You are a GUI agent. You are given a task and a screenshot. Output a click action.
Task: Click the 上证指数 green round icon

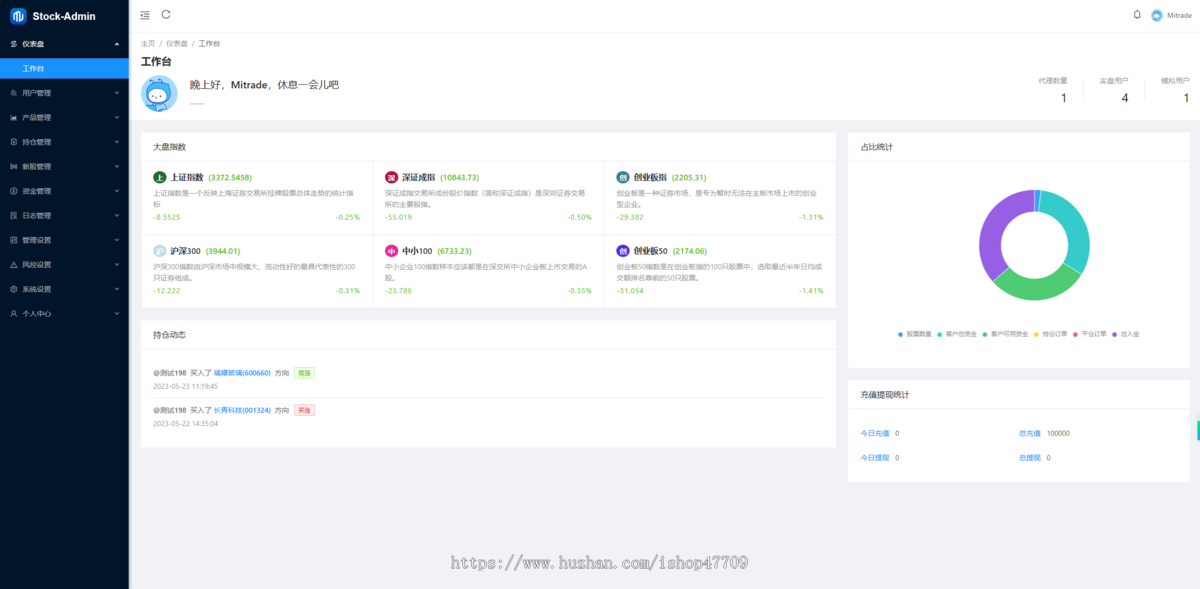160,177
